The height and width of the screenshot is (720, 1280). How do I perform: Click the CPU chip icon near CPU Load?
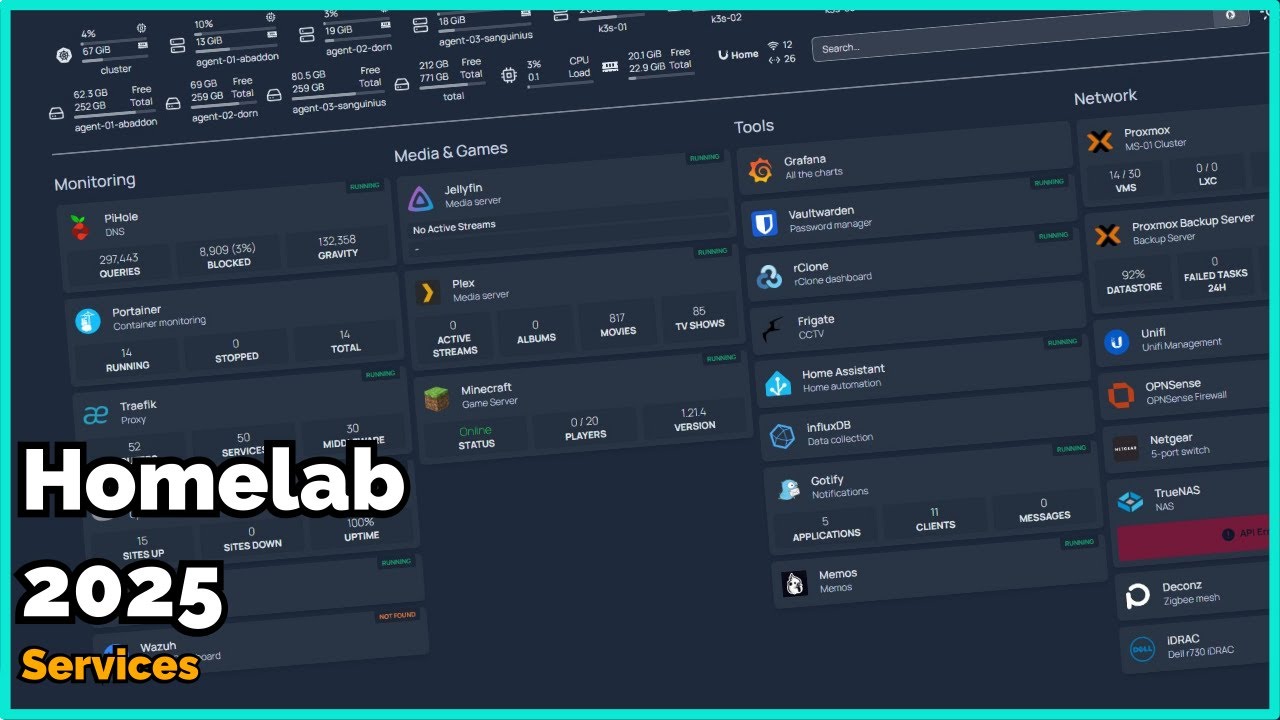point(509,75)
